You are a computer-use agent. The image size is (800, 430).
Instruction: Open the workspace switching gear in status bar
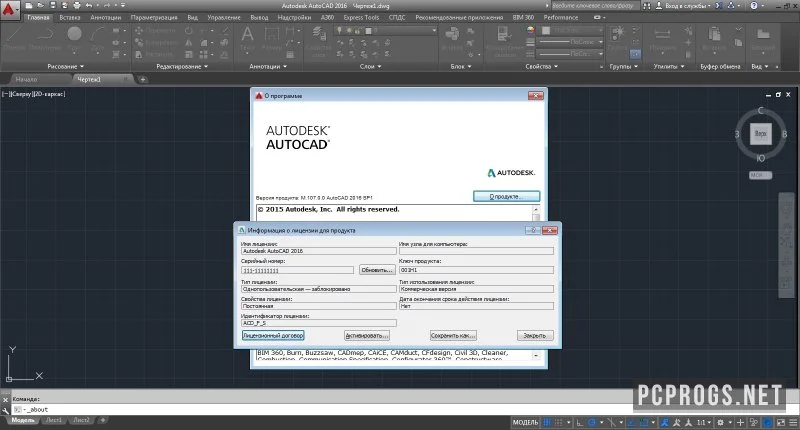click(720, 422)
